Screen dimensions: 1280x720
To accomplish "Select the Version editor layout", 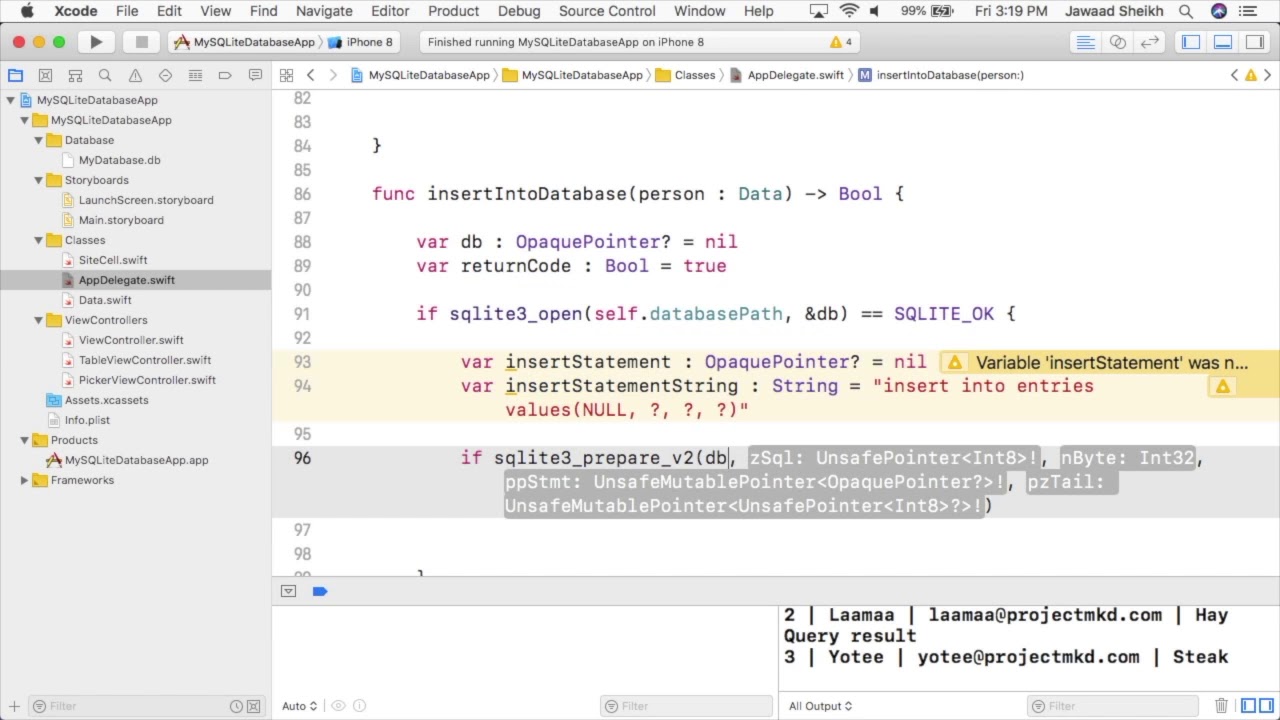I will point(1150,42).
